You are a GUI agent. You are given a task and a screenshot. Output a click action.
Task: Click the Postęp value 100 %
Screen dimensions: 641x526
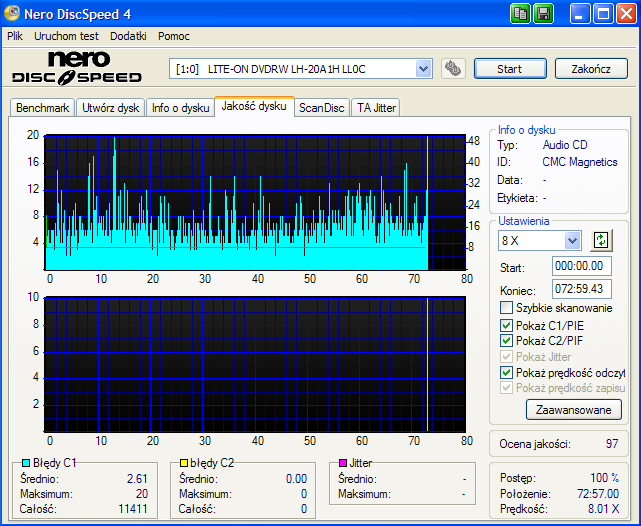[x=605, y=478]
